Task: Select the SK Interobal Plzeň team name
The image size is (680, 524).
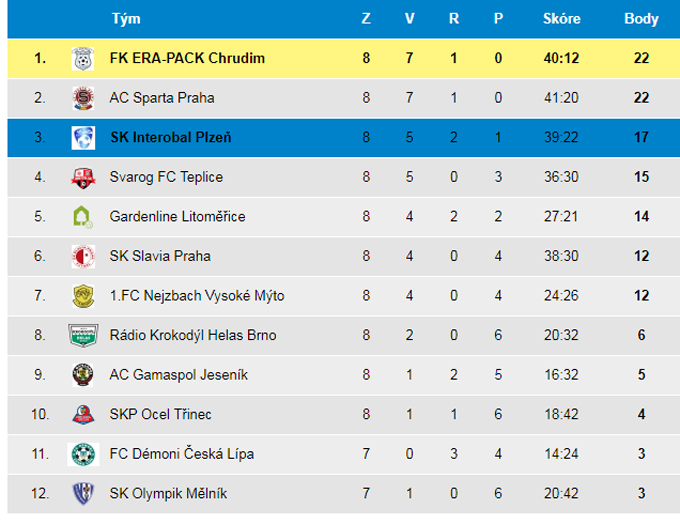Action: 170,138
